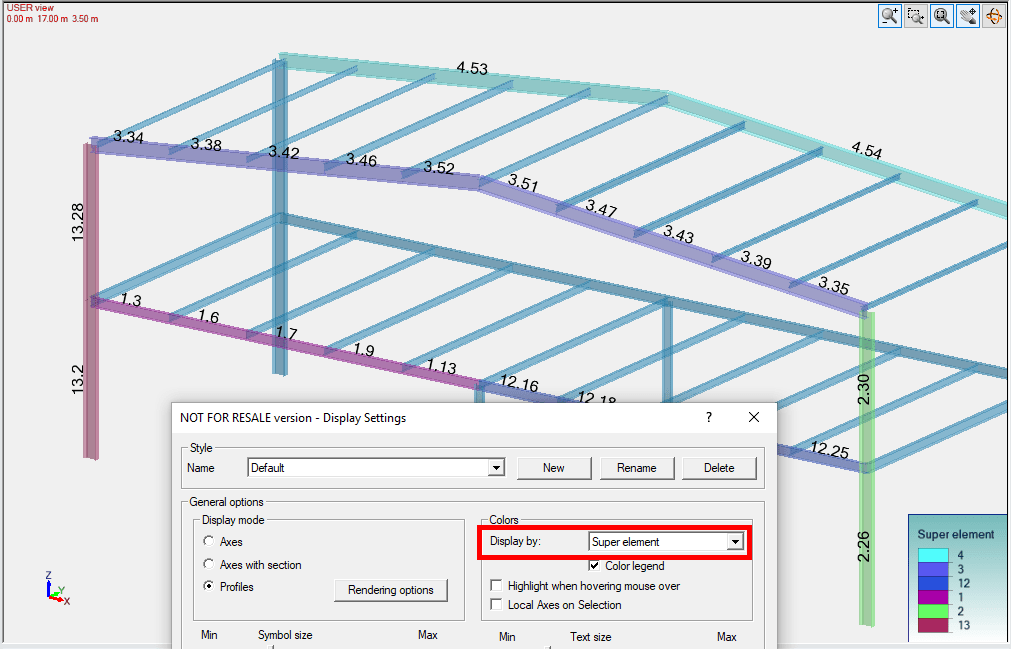Select the Axes display mode

(x=208, y=542)
